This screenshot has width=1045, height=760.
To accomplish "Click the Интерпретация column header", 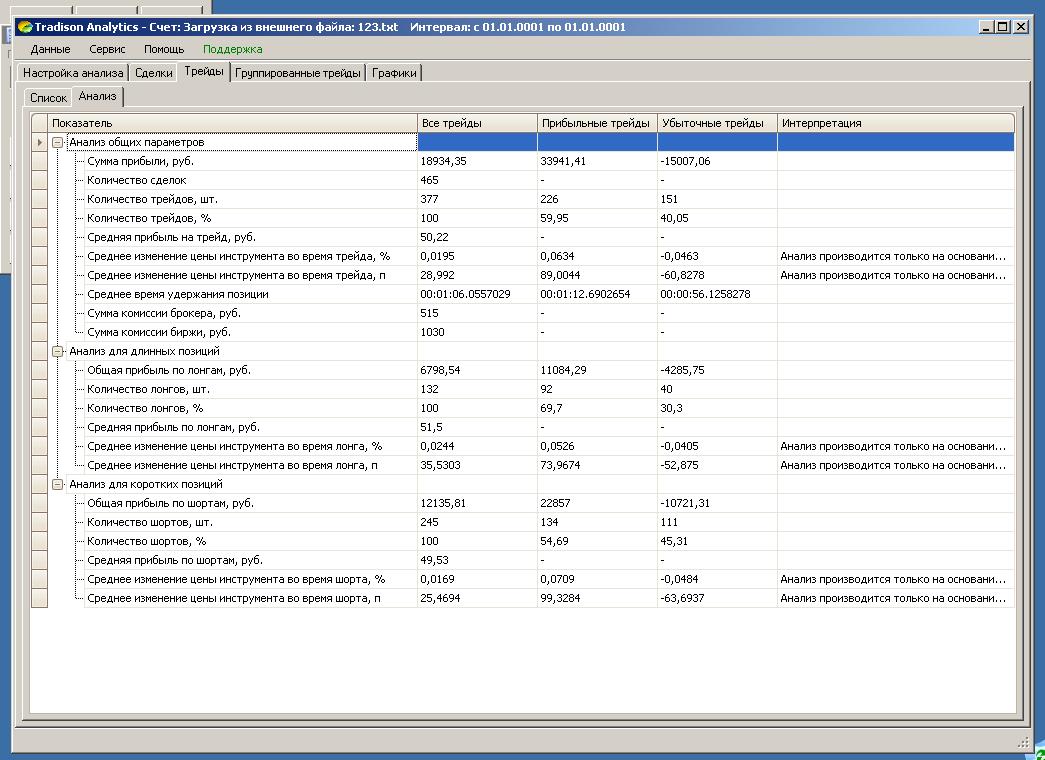I will click(895, 123).
